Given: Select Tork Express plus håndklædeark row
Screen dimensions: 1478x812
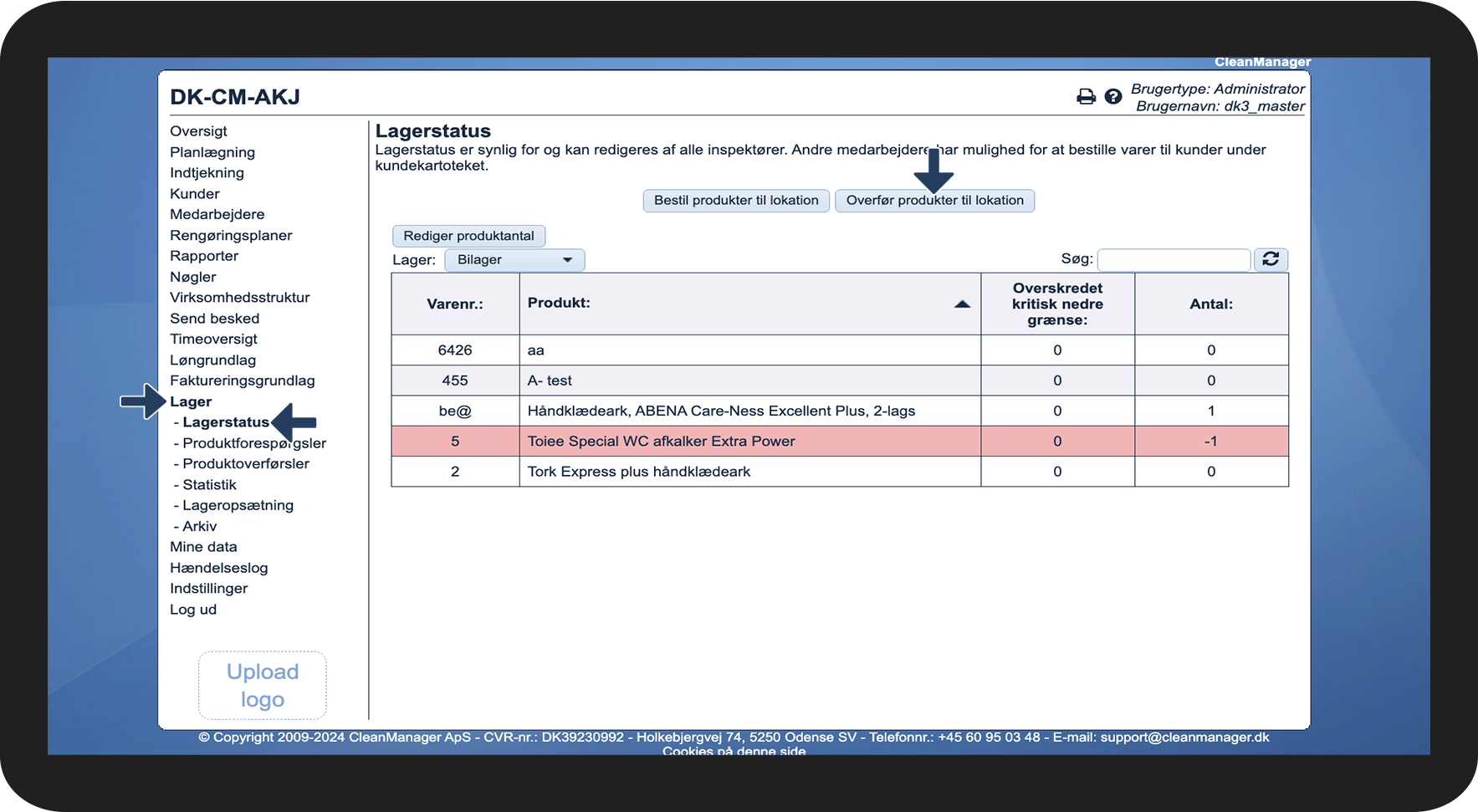Looking at the screenshot, I should pyautogui.click(x=840, y=472).
